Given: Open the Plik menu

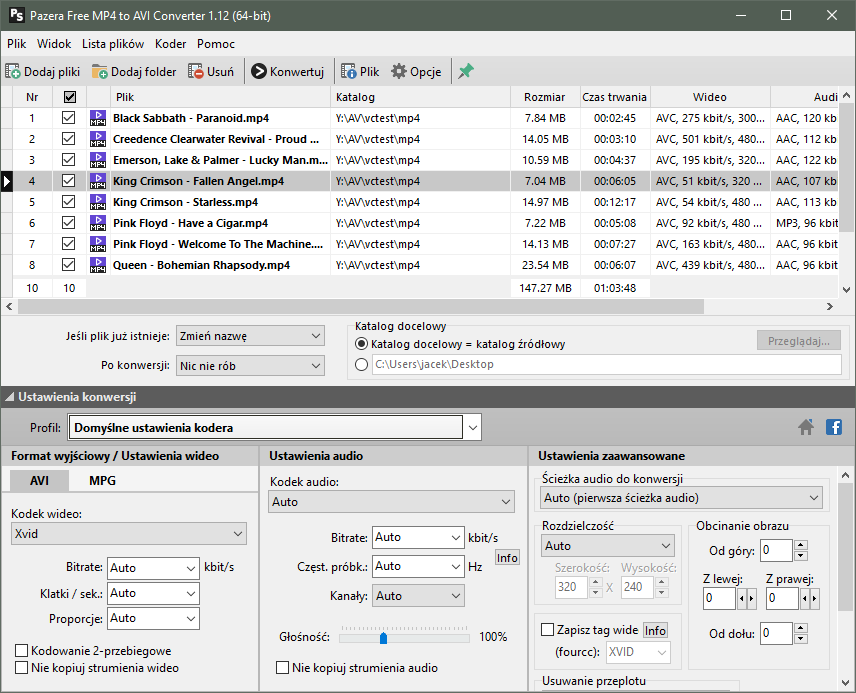Looking at the screenshot, I should click(x=16, y=44).
